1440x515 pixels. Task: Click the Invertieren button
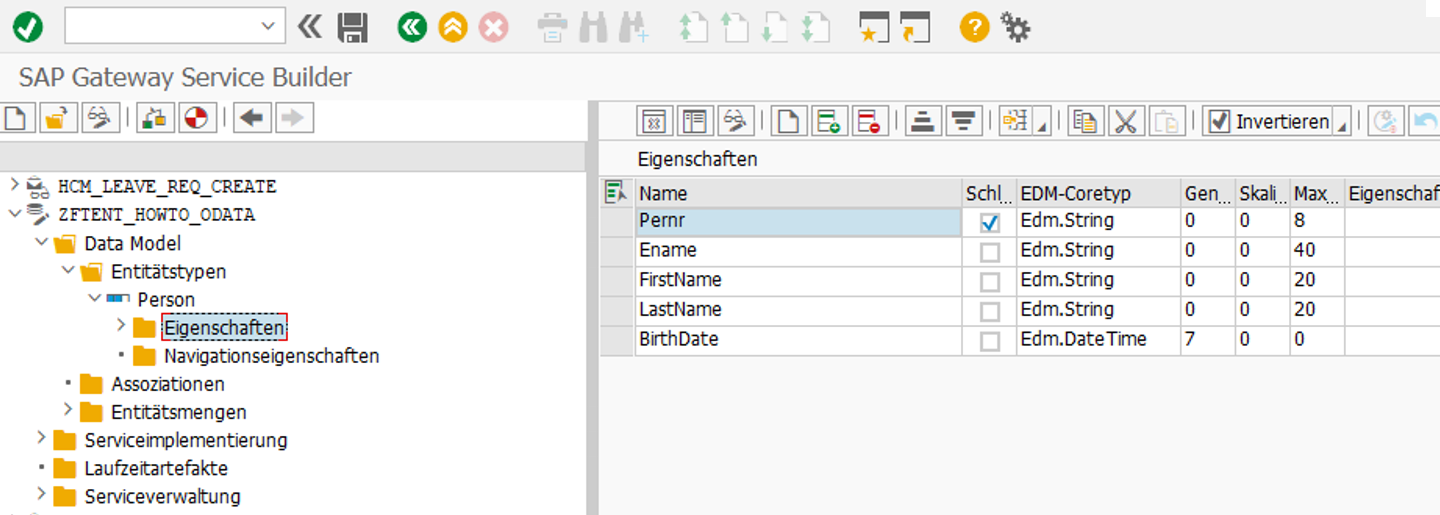[x=1268, y=121]
